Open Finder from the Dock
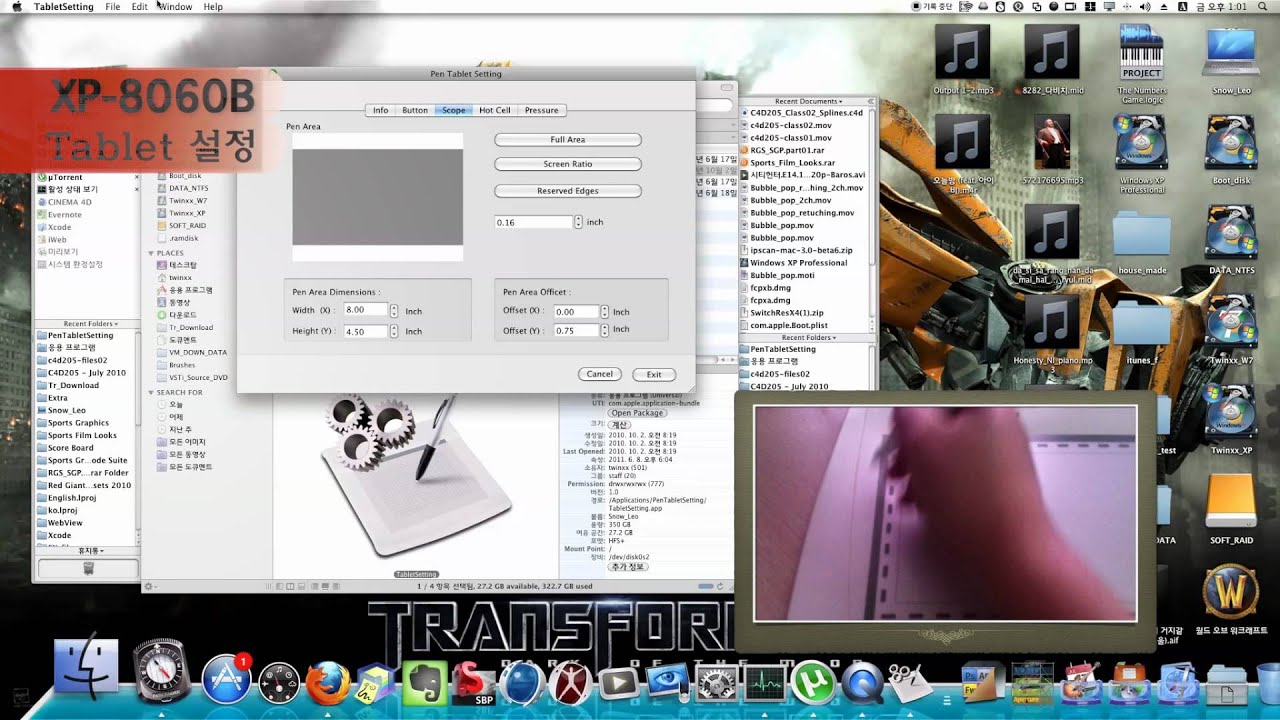1280x720 pixels. [86, 667]
